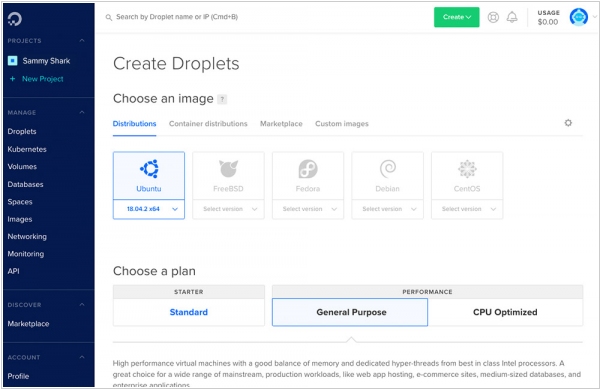Screen dimensions: 600x389
Task: Open Debian Select version dropdown
Action: coord(388,209)
